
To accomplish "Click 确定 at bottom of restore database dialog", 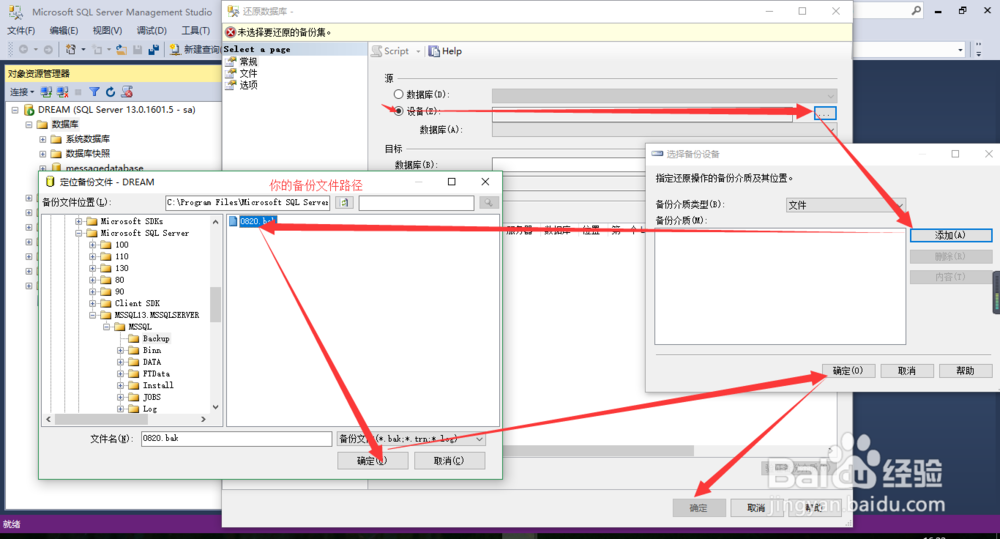I will [x=699, y=508].
